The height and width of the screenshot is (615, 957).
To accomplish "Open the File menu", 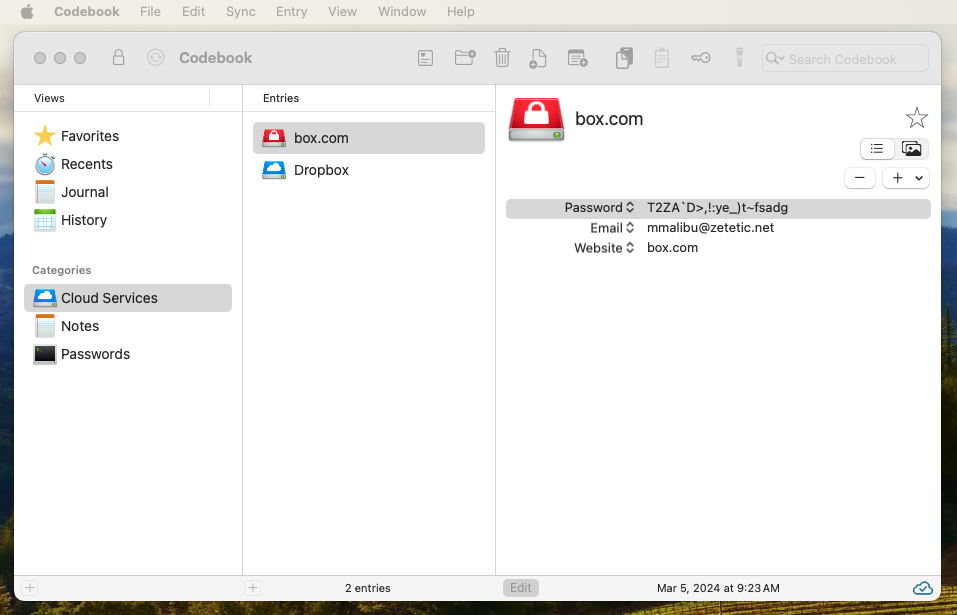I will (x=150, y=12).
